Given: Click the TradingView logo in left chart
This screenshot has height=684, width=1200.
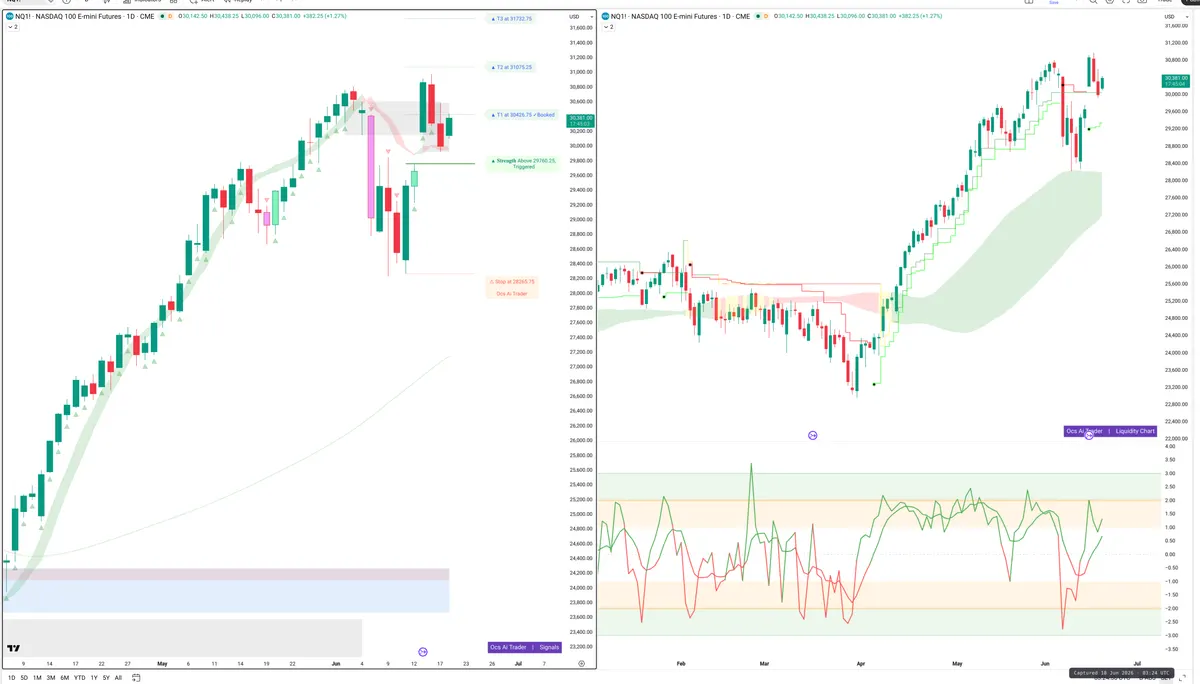Looking at the screenshot, I should click(14, 650).
